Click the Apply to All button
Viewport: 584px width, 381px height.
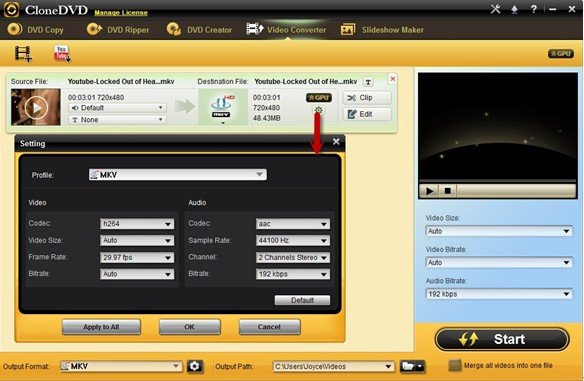(101, 327)
